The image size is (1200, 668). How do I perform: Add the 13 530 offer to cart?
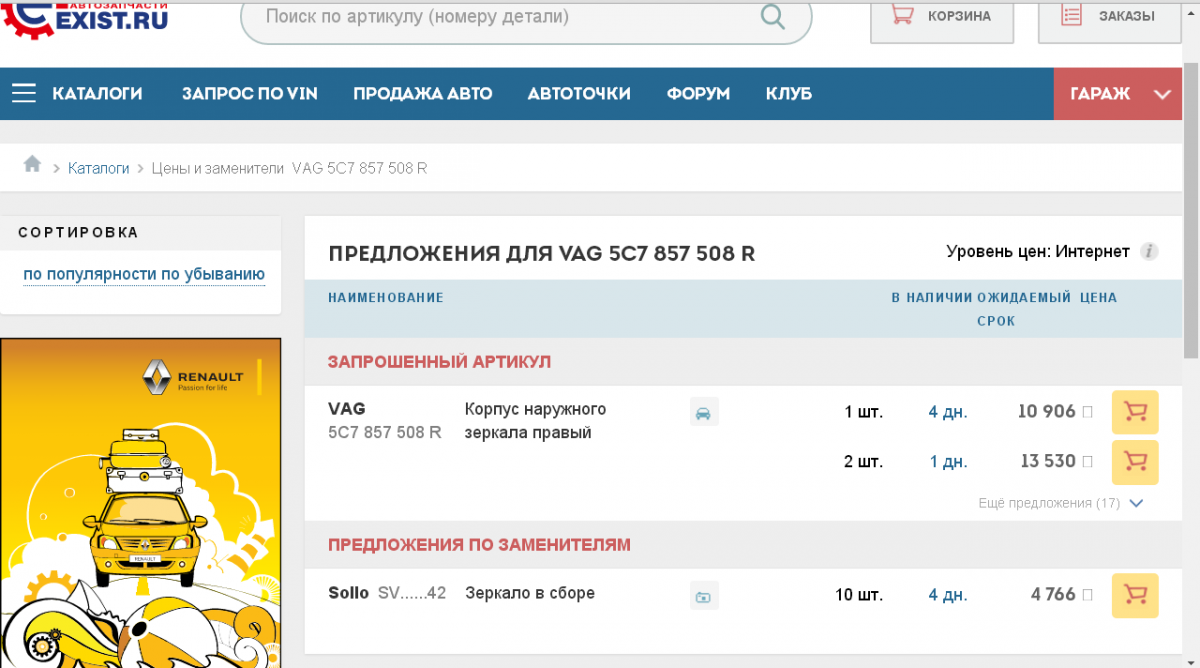coord(1135,462)
